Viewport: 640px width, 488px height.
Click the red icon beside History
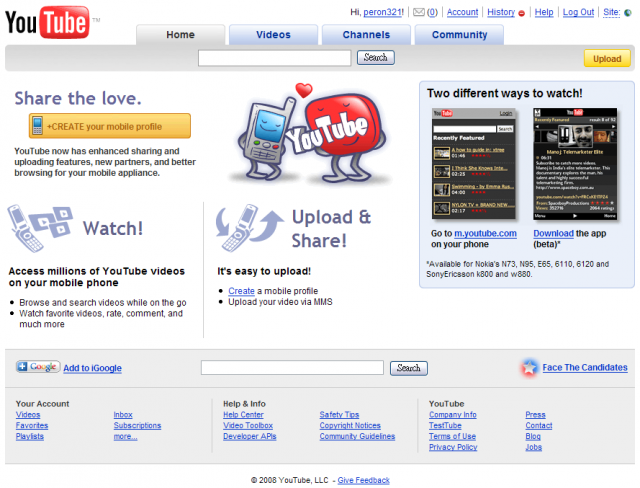(x=521, y=13)
